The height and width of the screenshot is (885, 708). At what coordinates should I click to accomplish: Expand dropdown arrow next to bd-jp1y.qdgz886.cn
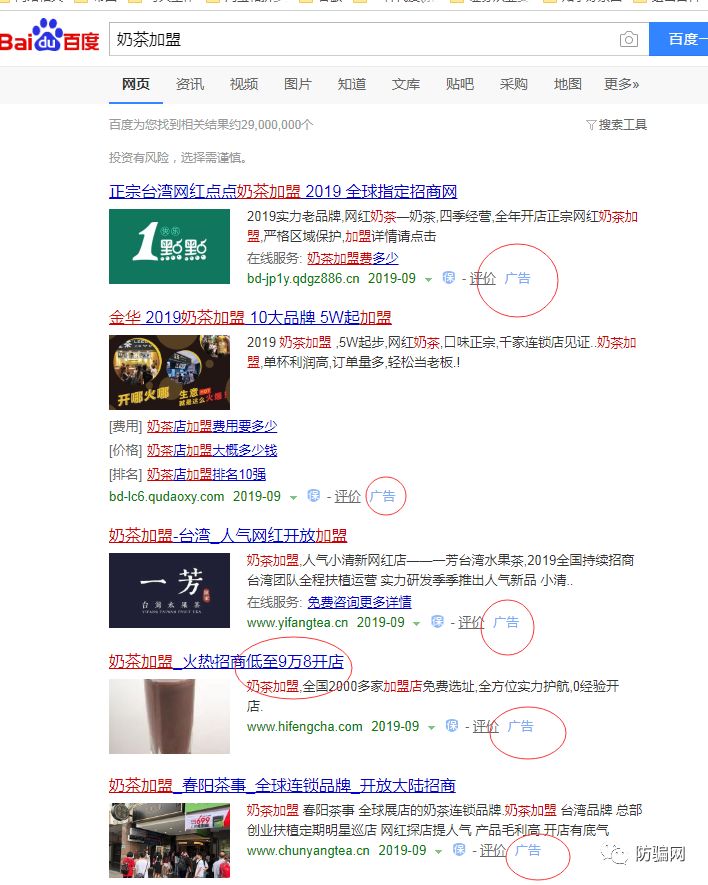pos(429,279)
